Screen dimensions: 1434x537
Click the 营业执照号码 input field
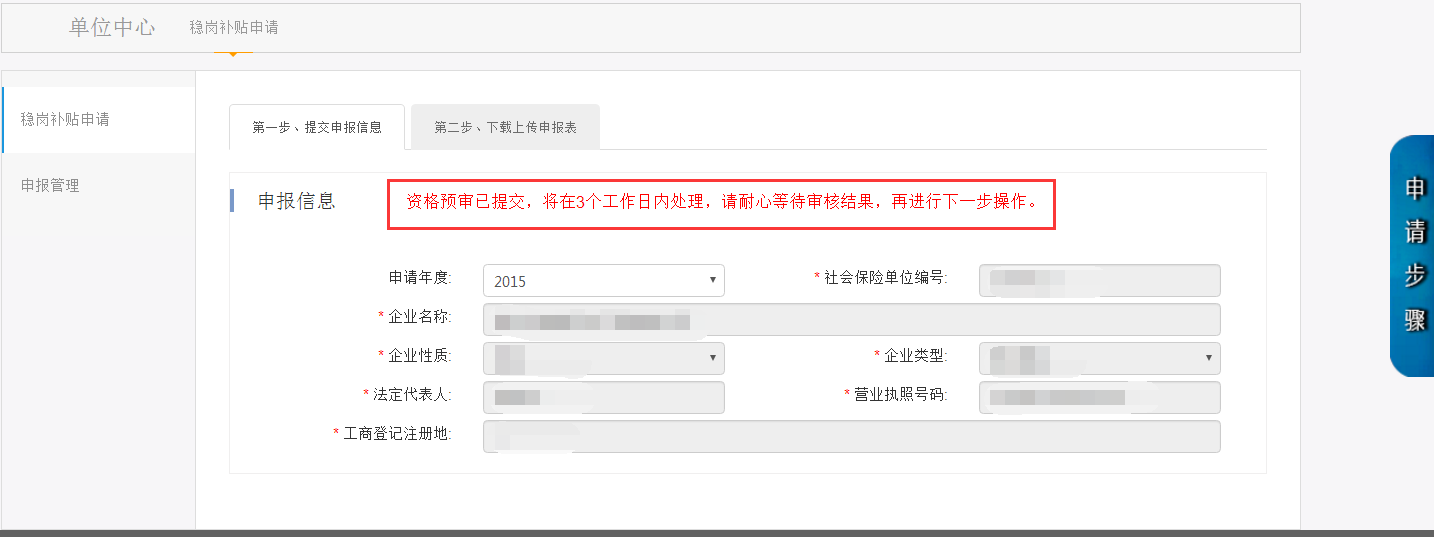1099,397
